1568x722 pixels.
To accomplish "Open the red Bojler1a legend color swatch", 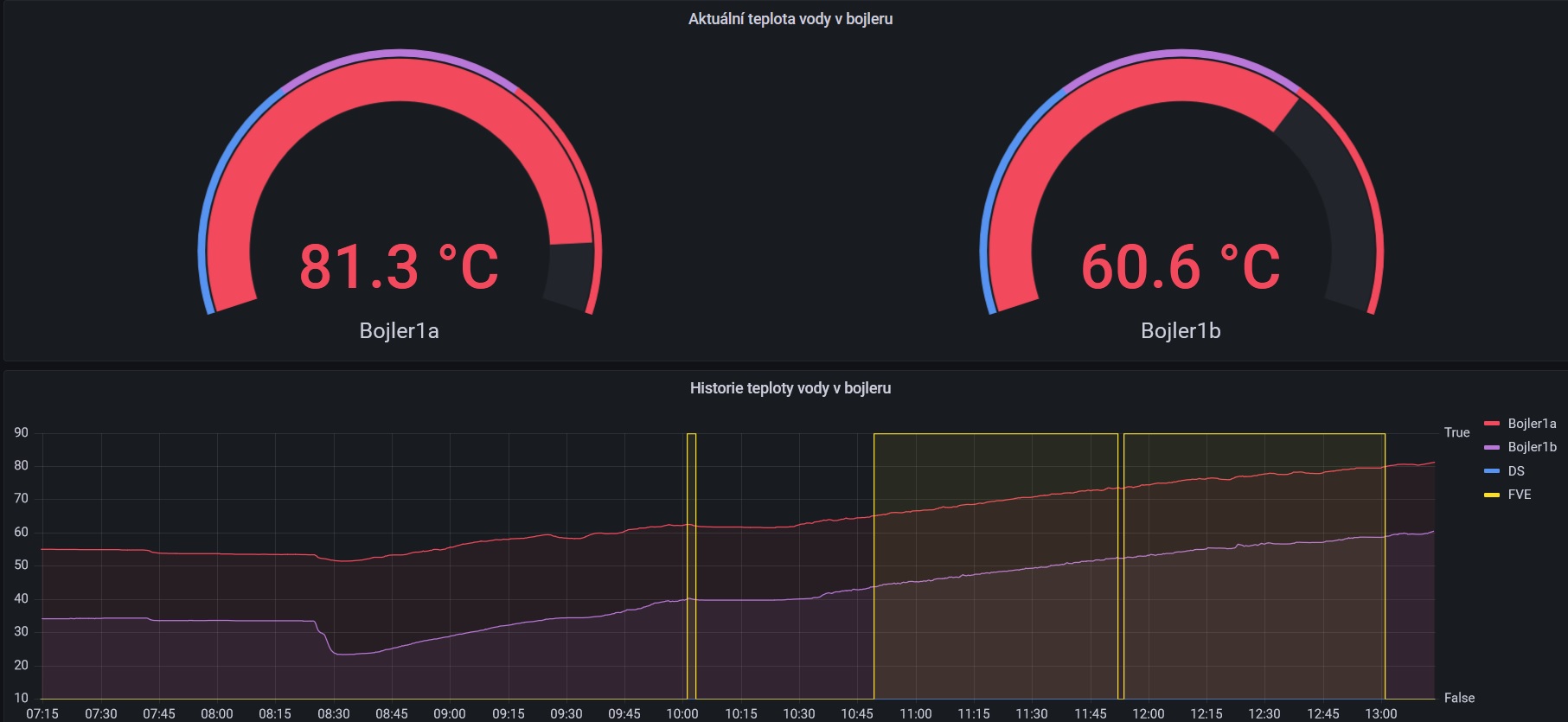I will [x=1492, y=424].
